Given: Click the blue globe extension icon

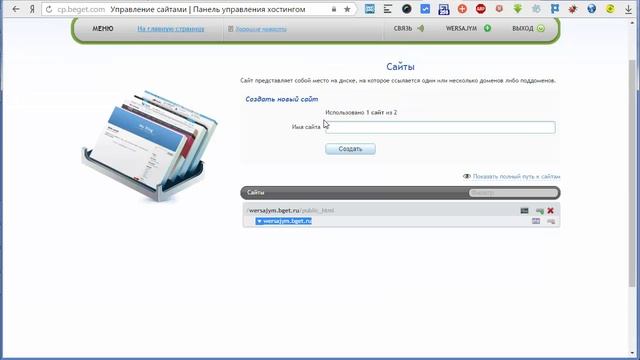Looking at the screenshot, I should [591, 9].
